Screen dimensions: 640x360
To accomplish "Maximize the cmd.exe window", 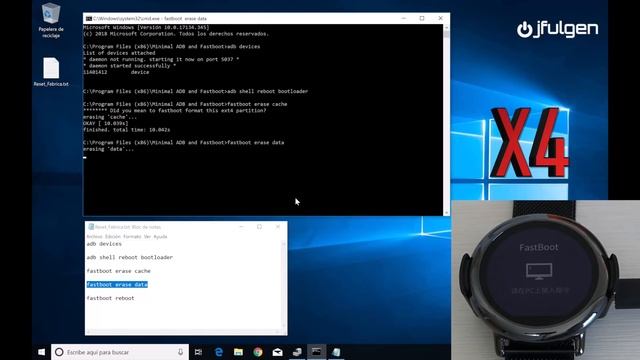I will point(422,18).
